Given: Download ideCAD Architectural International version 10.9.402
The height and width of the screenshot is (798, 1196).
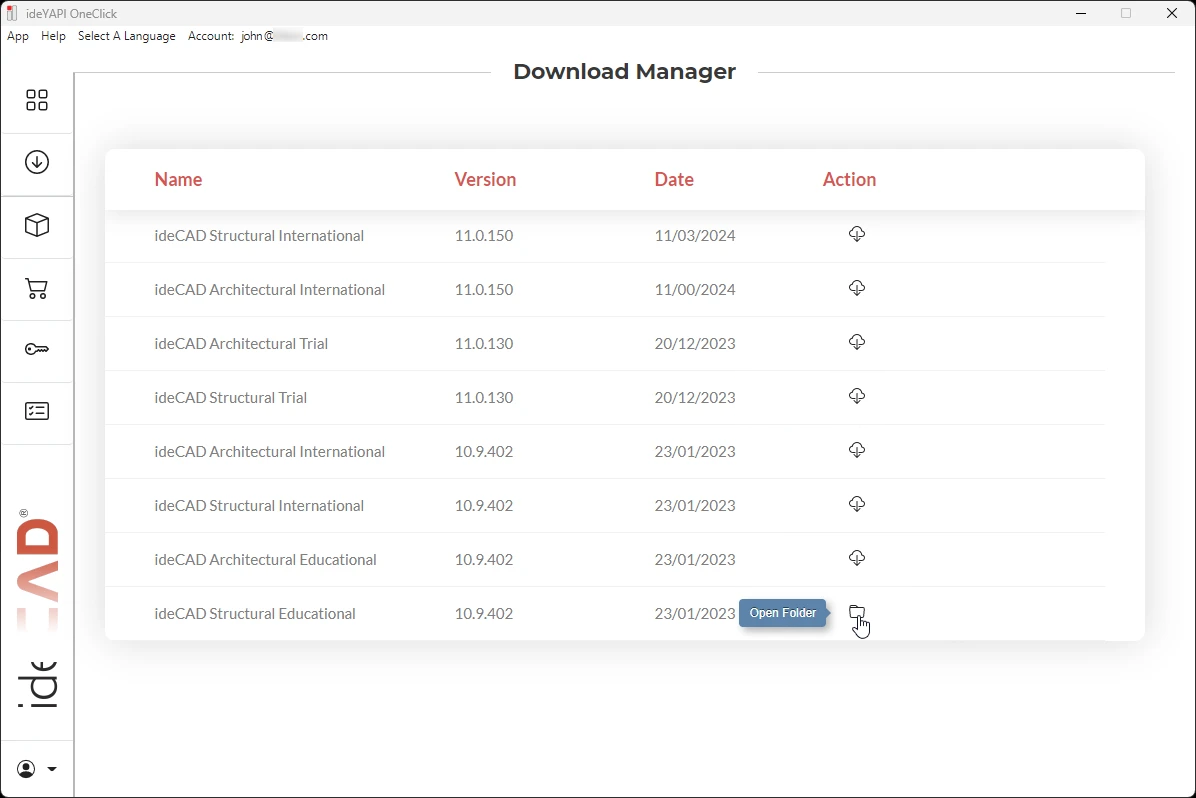Looking at the screenshot, I should [857, 450].
